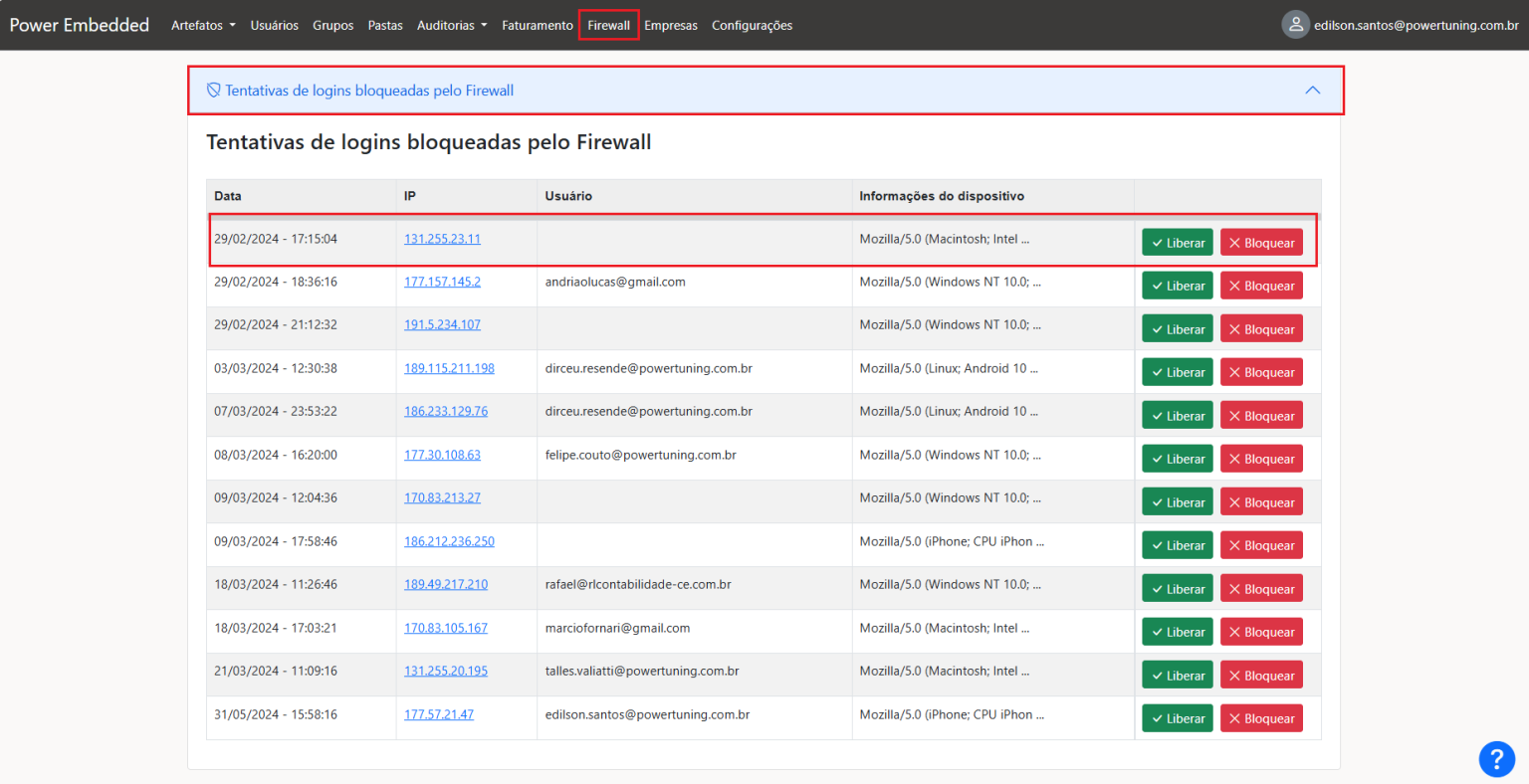Open IP link 189.115.211.198
1529x784 pixels.
449,368
